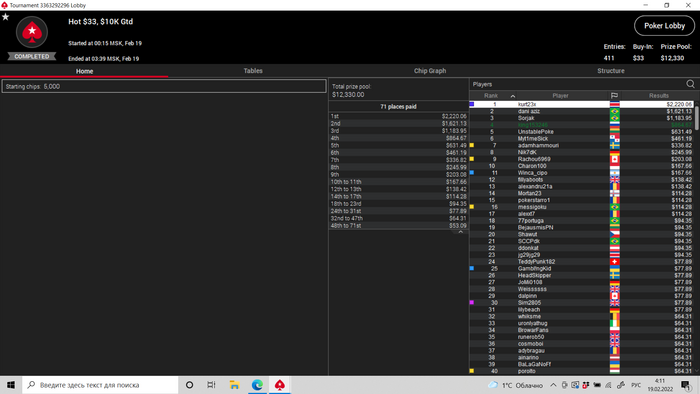The height and width of the screenshot is (394, 700).
Task: Click the favorite star icon at top left
Action: coord(5,17)
